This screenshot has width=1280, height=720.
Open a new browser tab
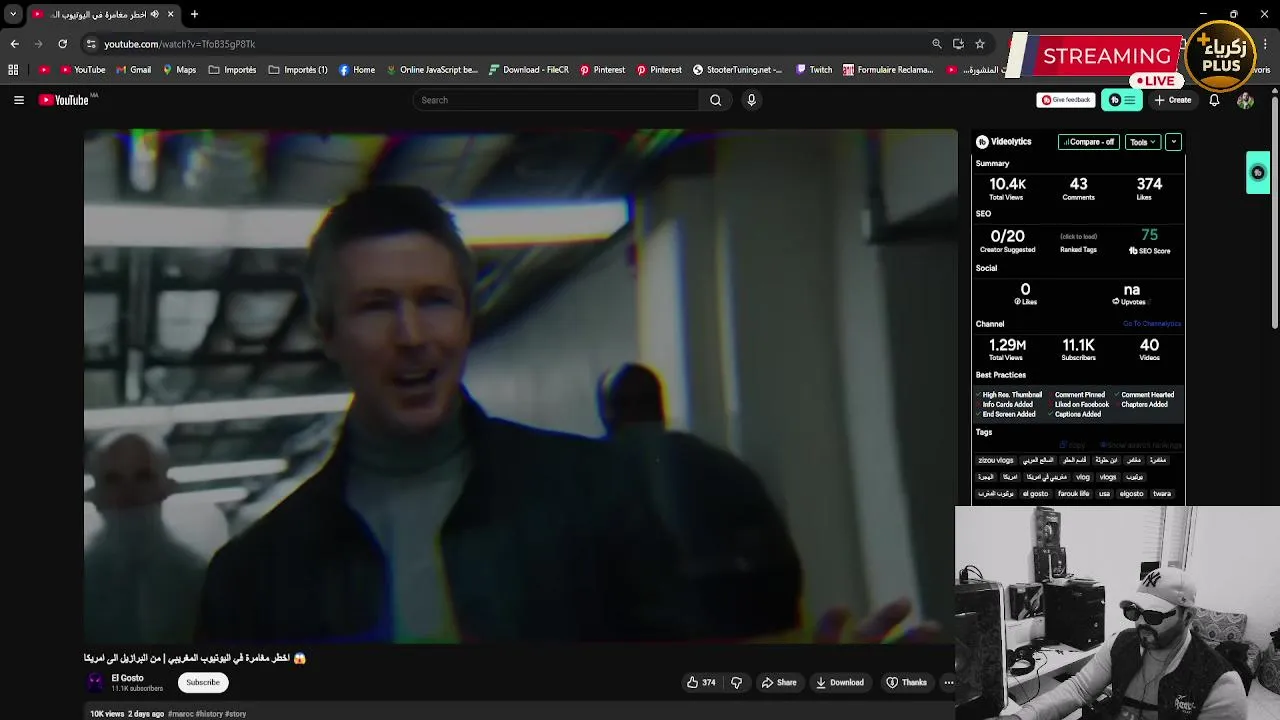point(195,14)
